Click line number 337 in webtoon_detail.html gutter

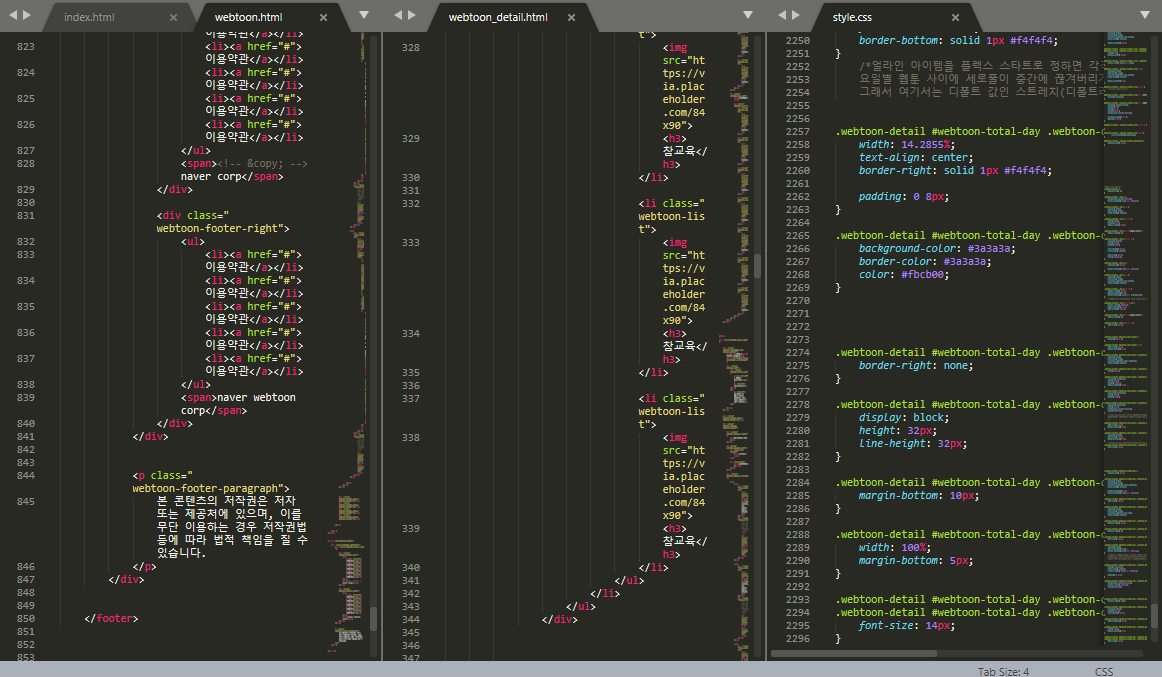coord(411,398)
